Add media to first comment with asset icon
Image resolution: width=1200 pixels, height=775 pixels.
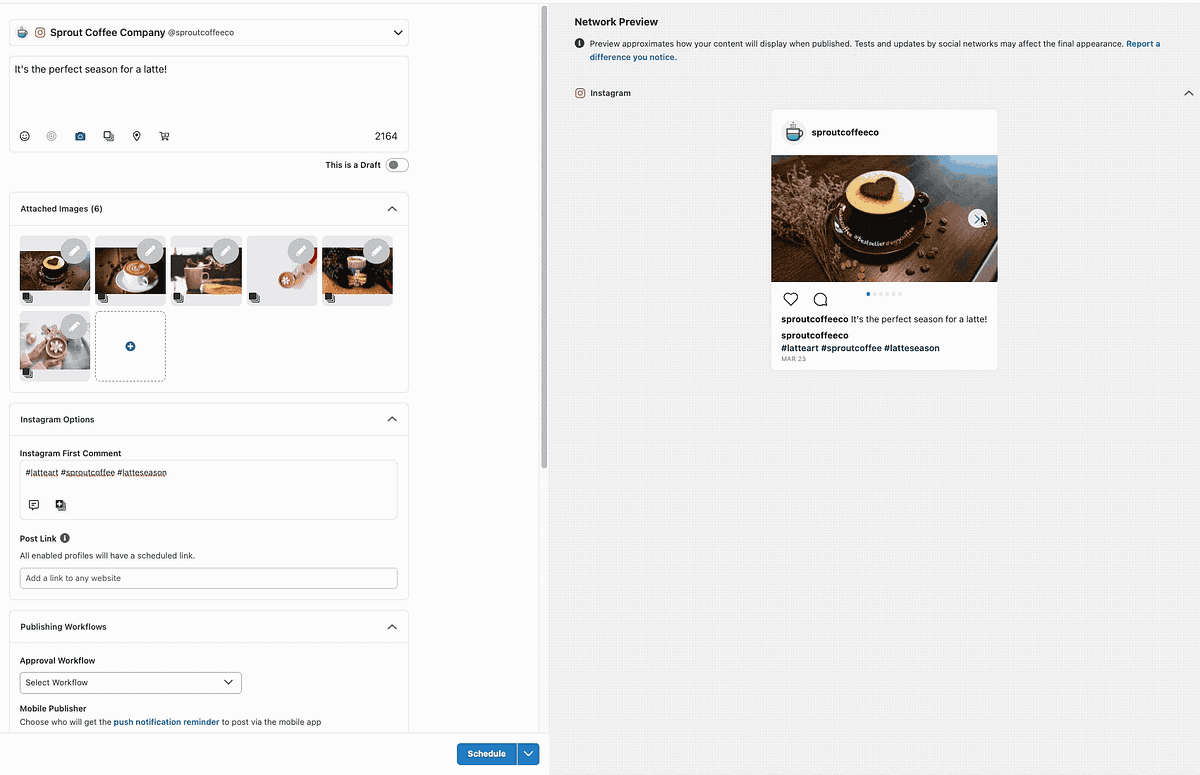[60, 505]
